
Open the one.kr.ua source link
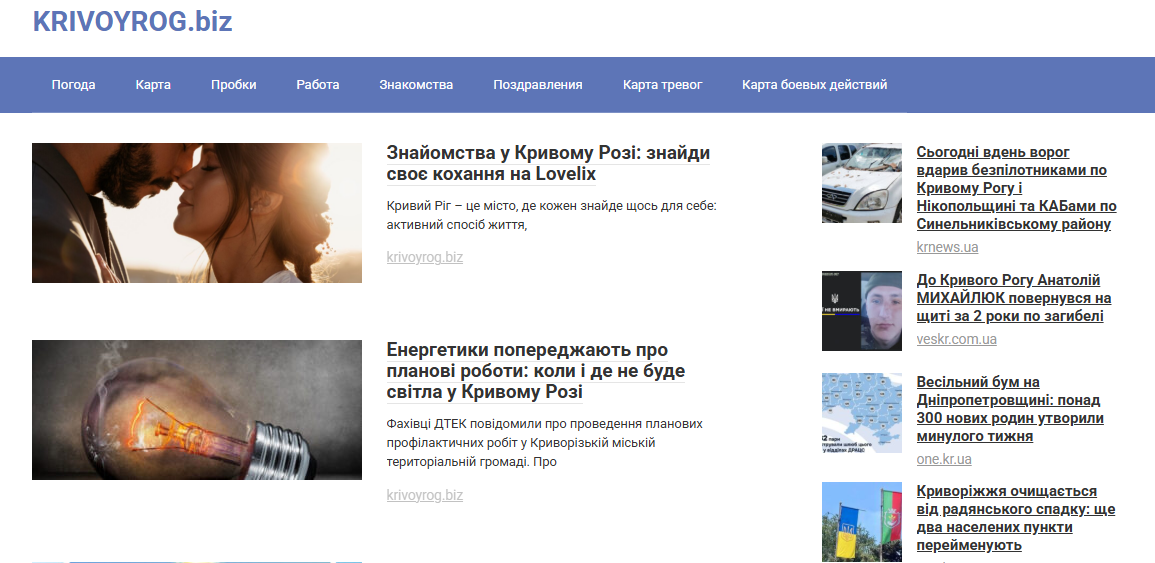coord(944,459)
